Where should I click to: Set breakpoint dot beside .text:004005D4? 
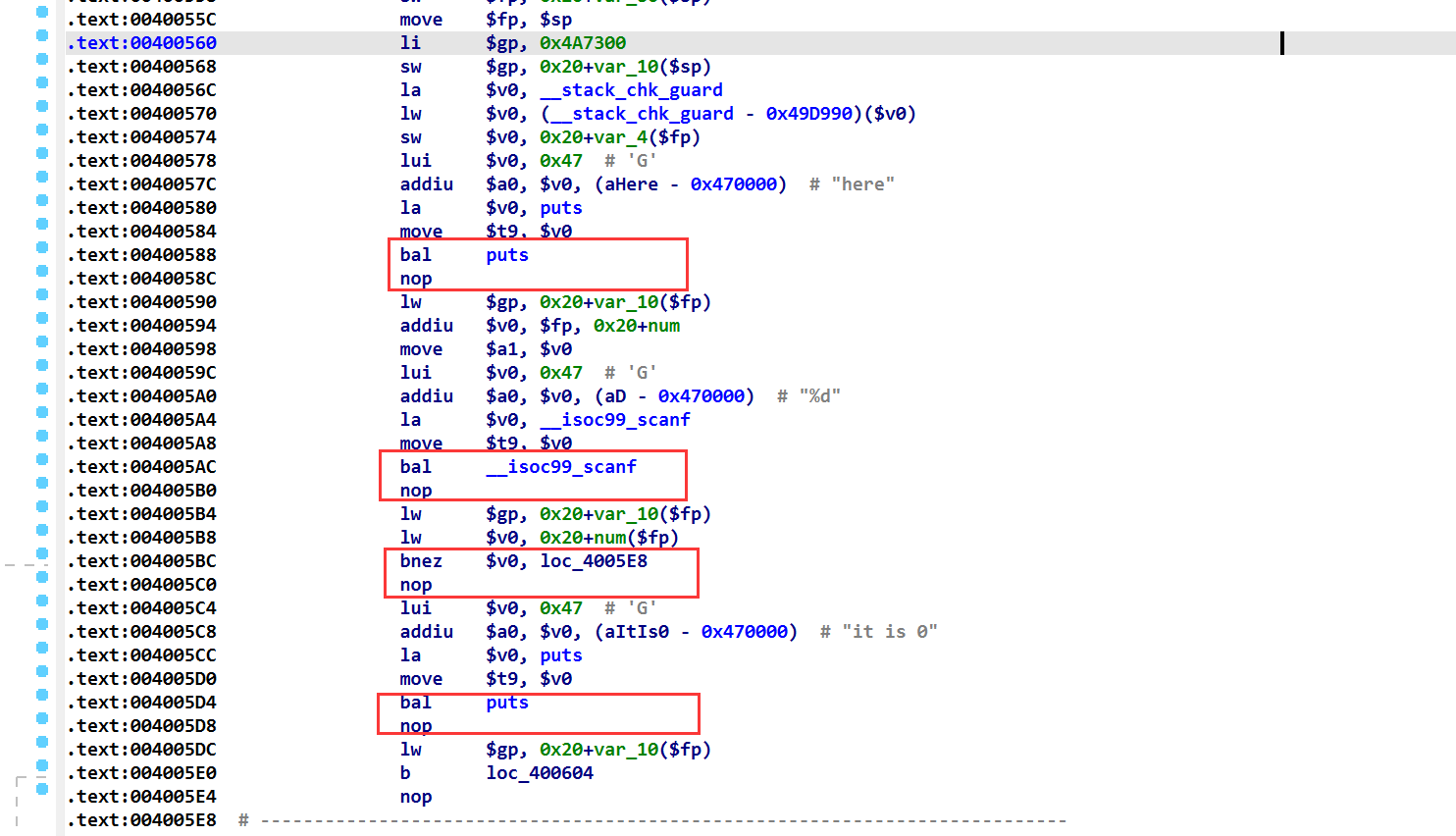click(42, 695)
